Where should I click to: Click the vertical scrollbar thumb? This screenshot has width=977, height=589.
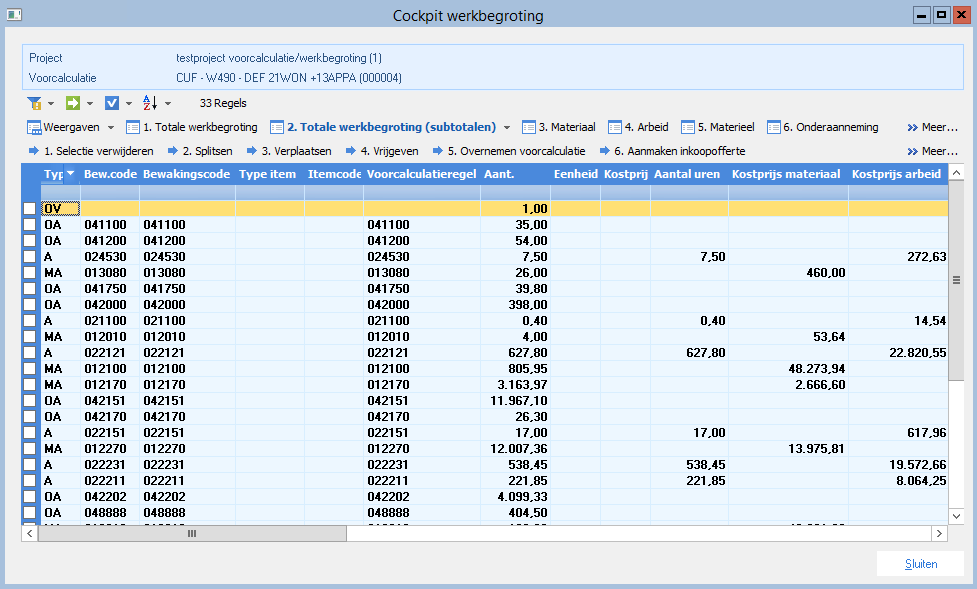click(x=956, y=280)
